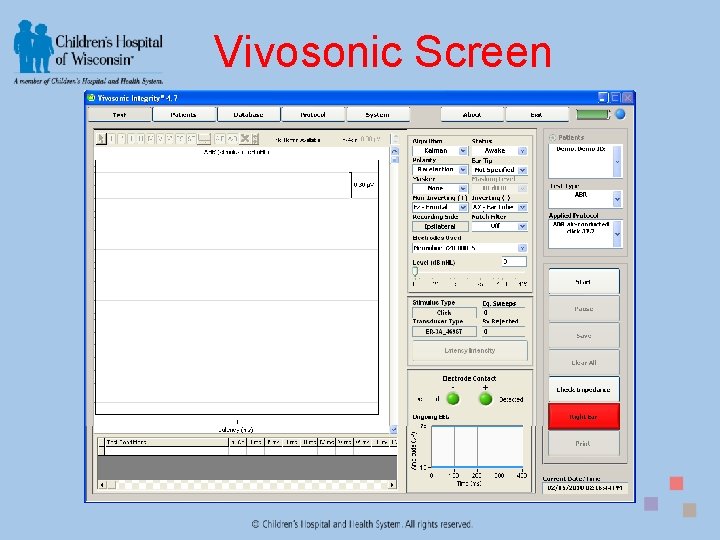
Task: Click the Vivosonic Integrity title bar icon
Action: (x=91, y=97)
